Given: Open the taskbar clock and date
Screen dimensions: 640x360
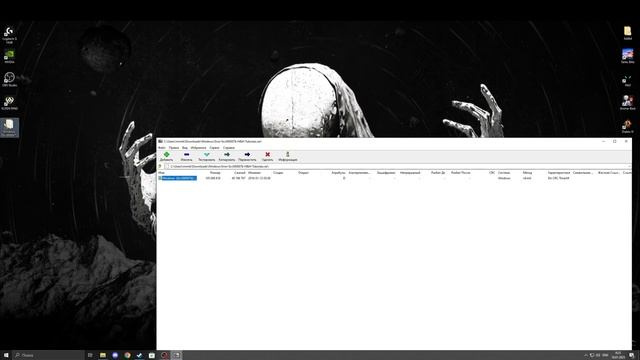Looking at the screenshot, I should [x=618, y=355].
